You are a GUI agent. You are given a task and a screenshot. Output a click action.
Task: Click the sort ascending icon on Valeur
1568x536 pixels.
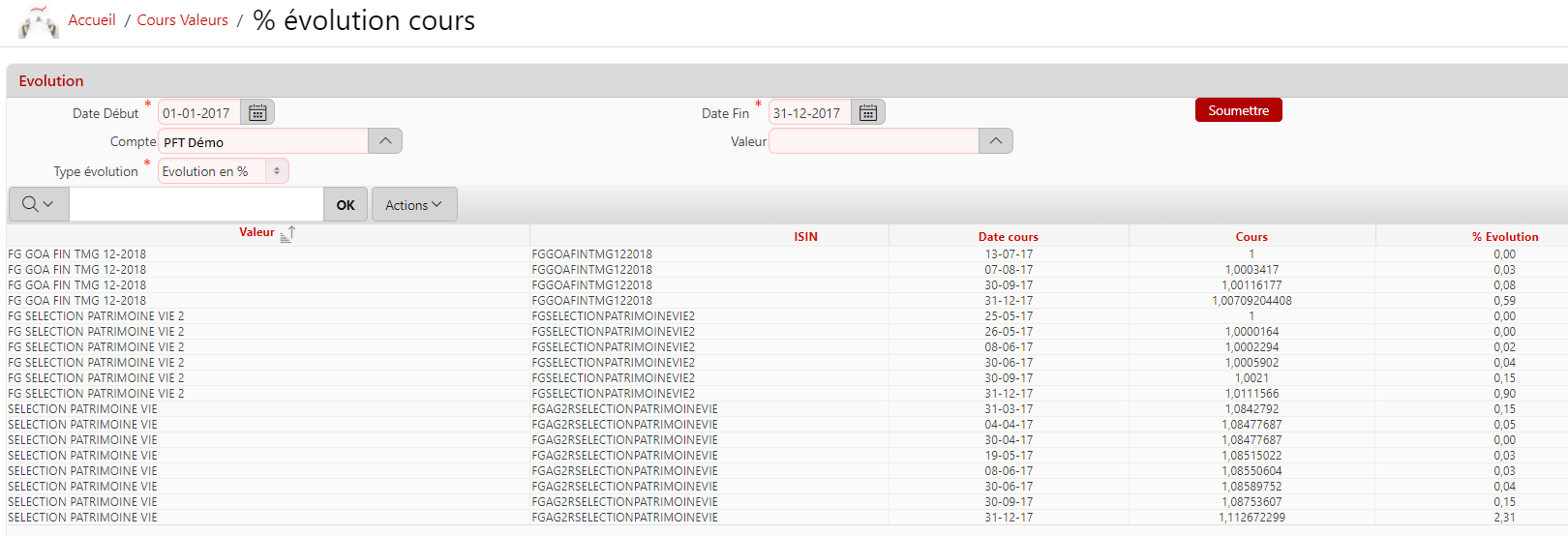coord(287,233)
